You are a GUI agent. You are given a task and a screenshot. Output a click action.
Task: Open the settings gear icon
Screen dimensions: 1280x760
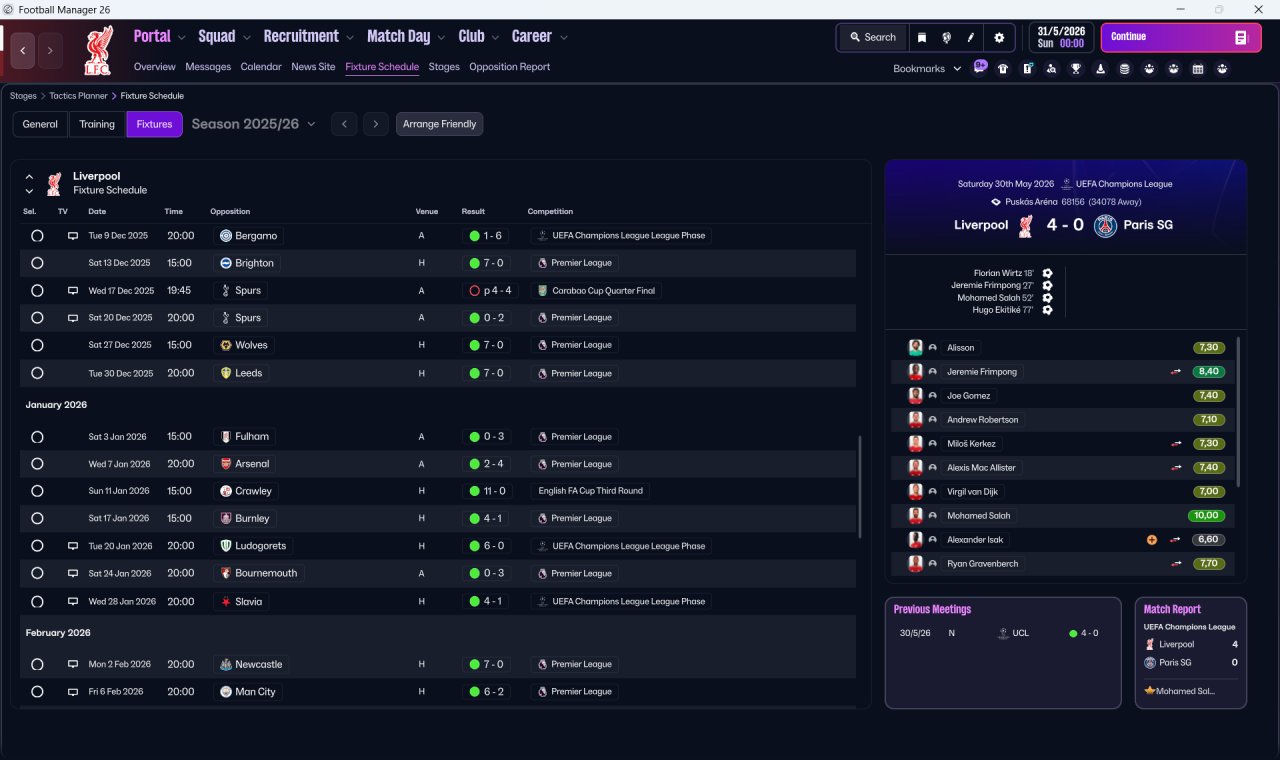tap(999, 37)
